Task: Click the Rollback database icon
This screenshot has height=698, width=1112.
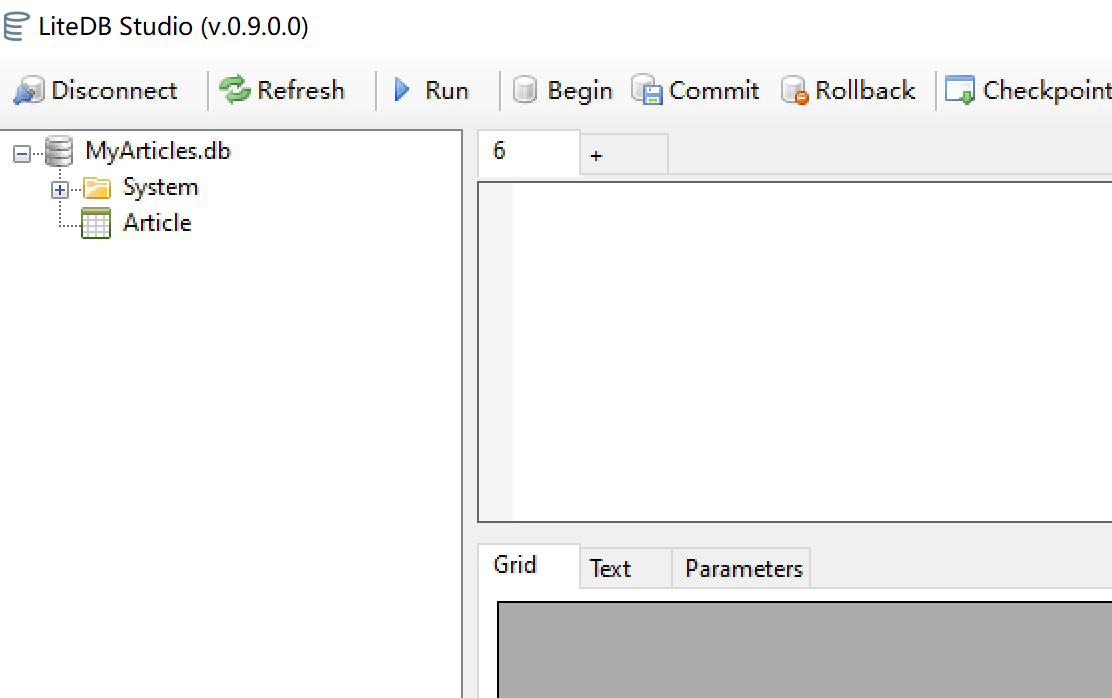Action: pyautogui.click(x=794, y=90)
